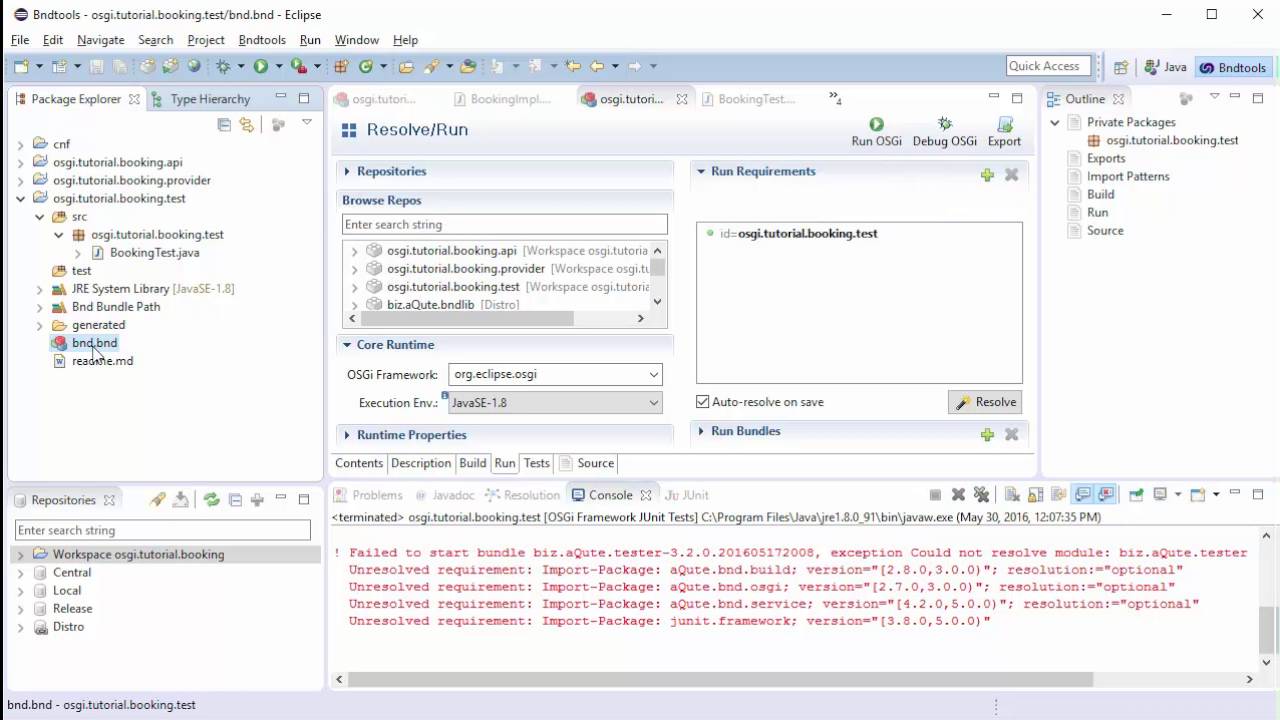Click the Export icon in Resolve/Run
The image size is (1280, 720).
point(1004,124)
